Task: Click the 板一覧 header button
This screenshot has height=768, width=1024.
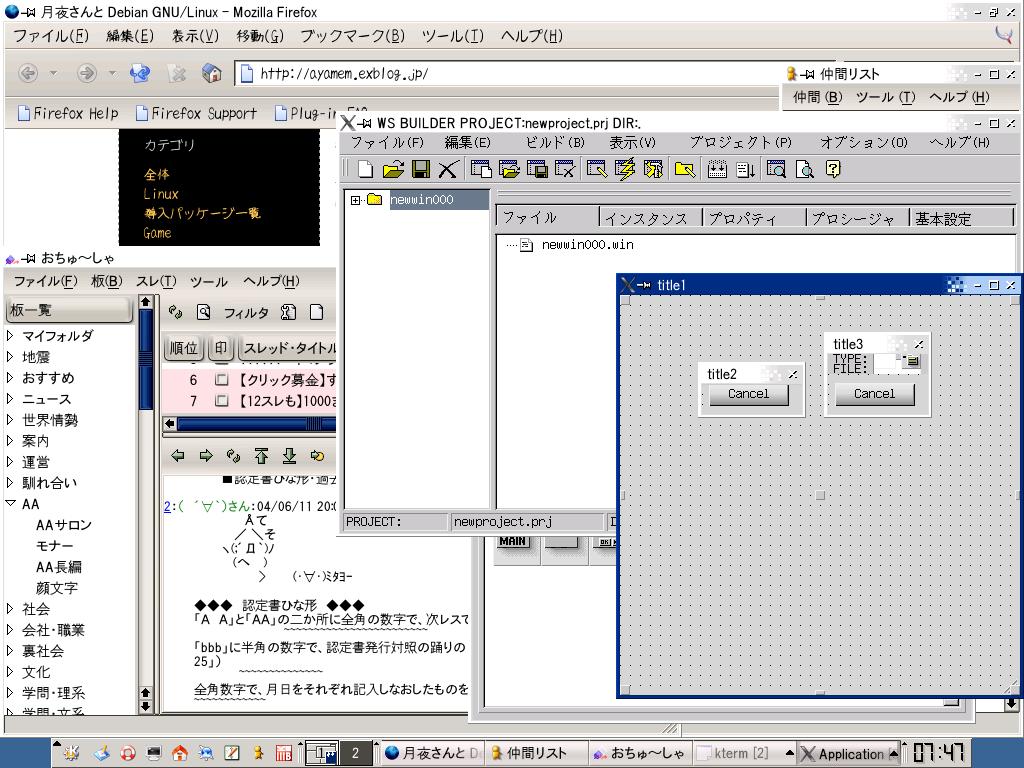Action: click(x=69, y=310)
